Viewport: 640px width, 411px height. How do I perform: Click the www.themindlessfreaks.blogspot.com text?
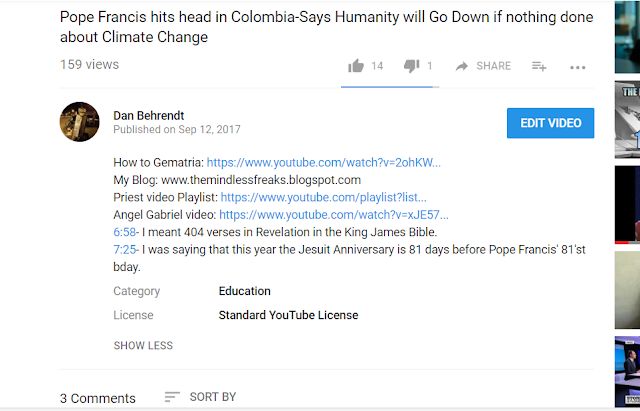(261, 180)
